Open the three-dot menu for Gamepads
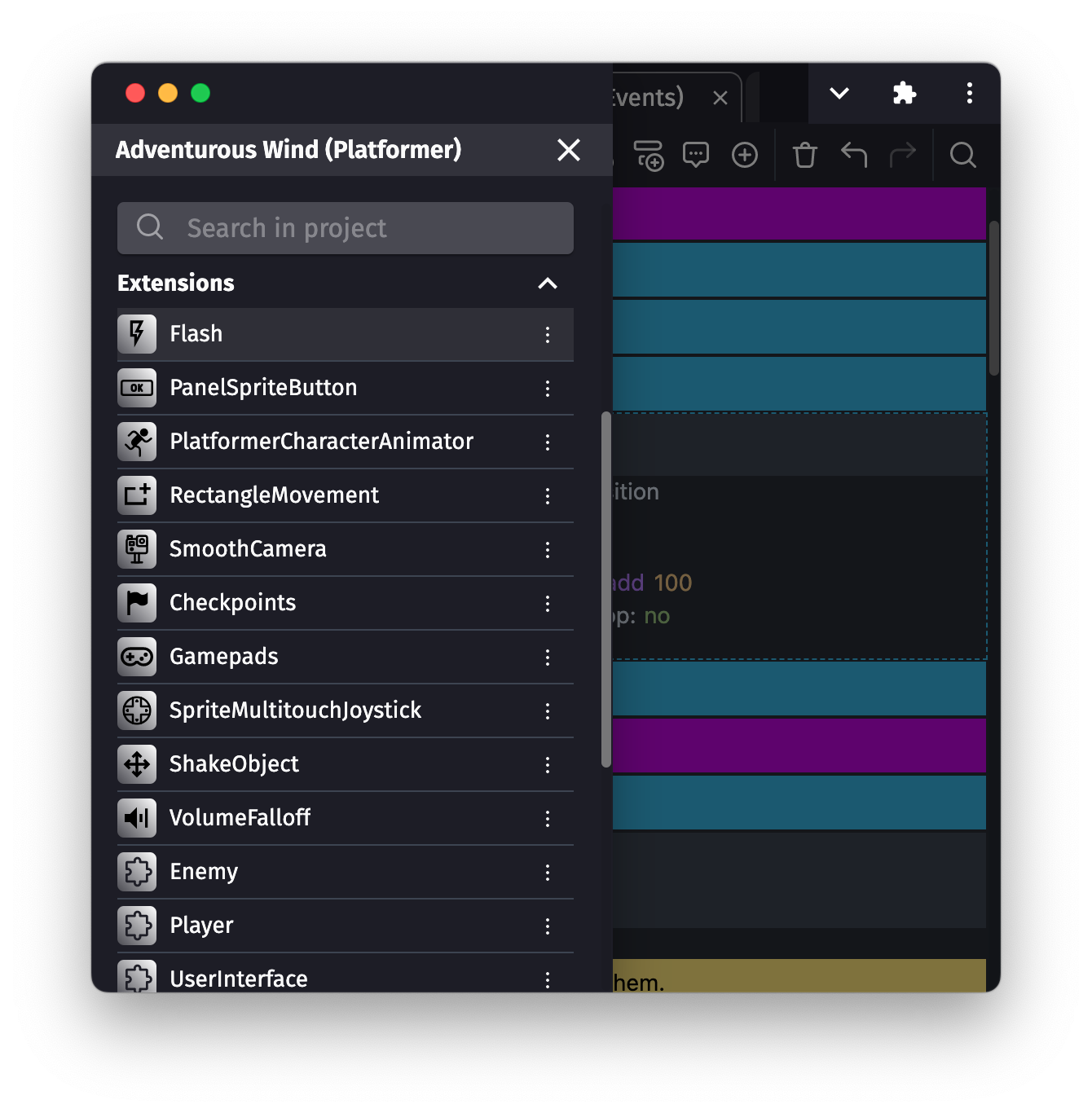The height and width of the screenshot is (1113, 1092). 547,658
